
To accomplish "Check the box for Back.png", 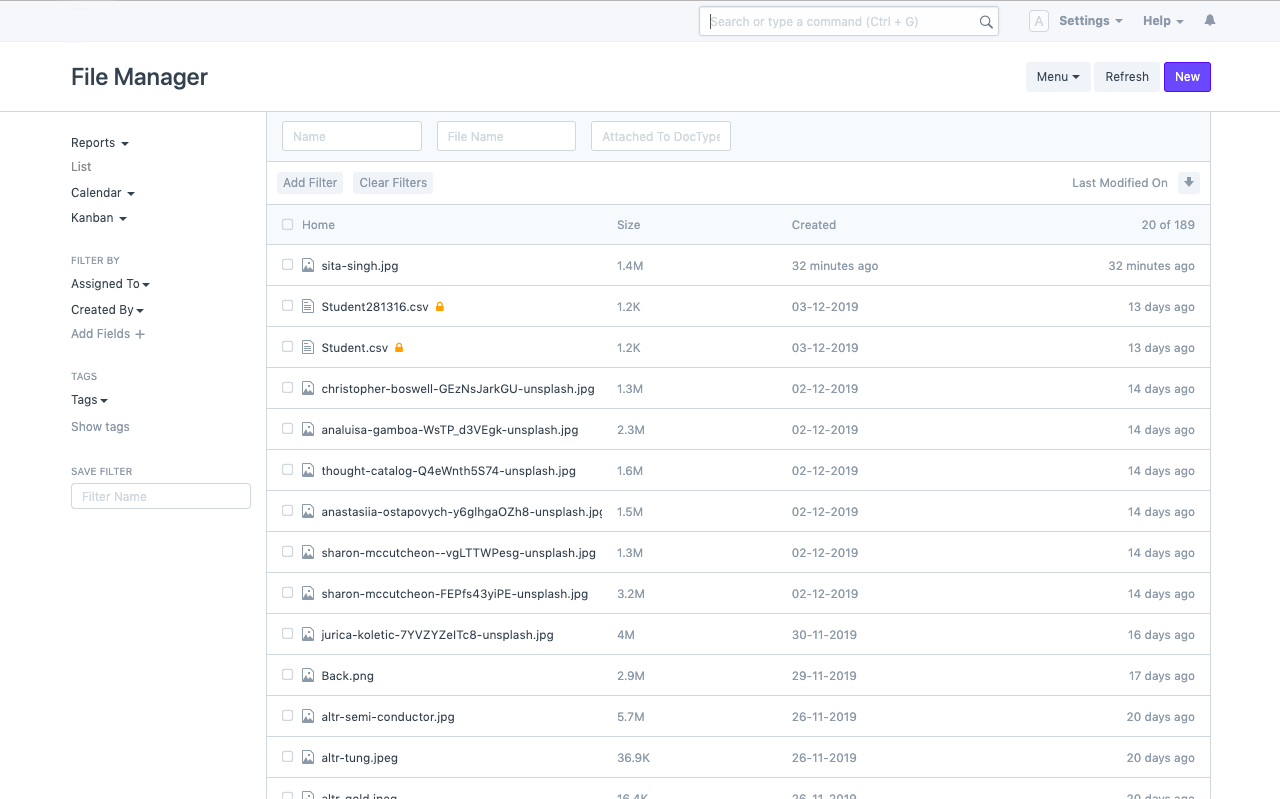I will 288,675.
